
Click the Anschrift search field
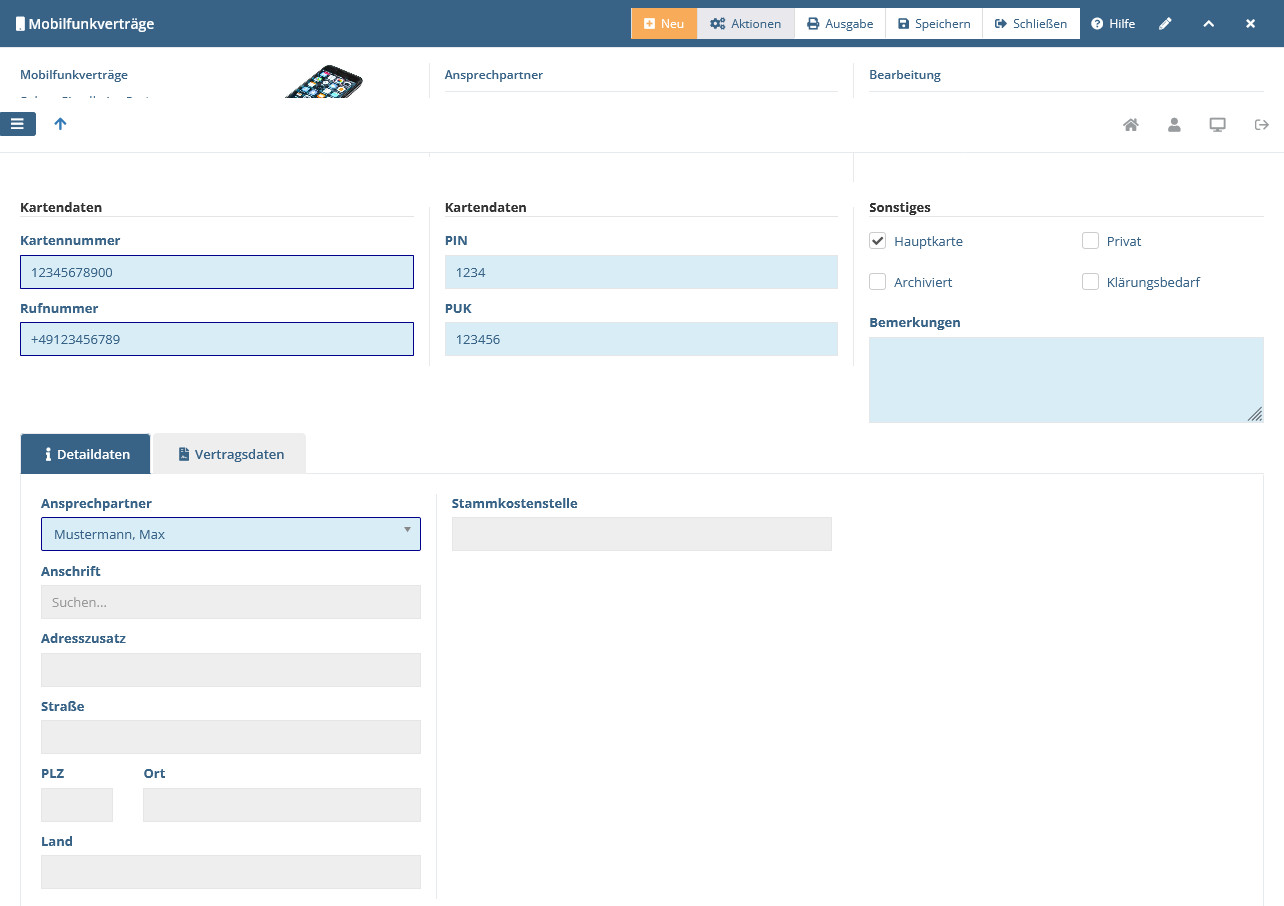pos(231,602)
